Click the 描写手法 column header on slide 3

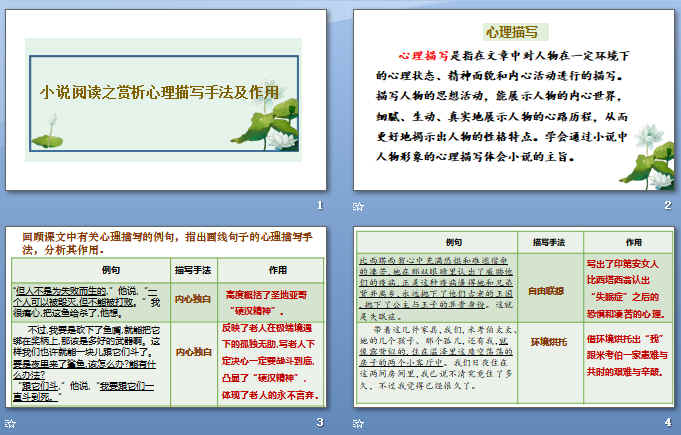(194, 269)
